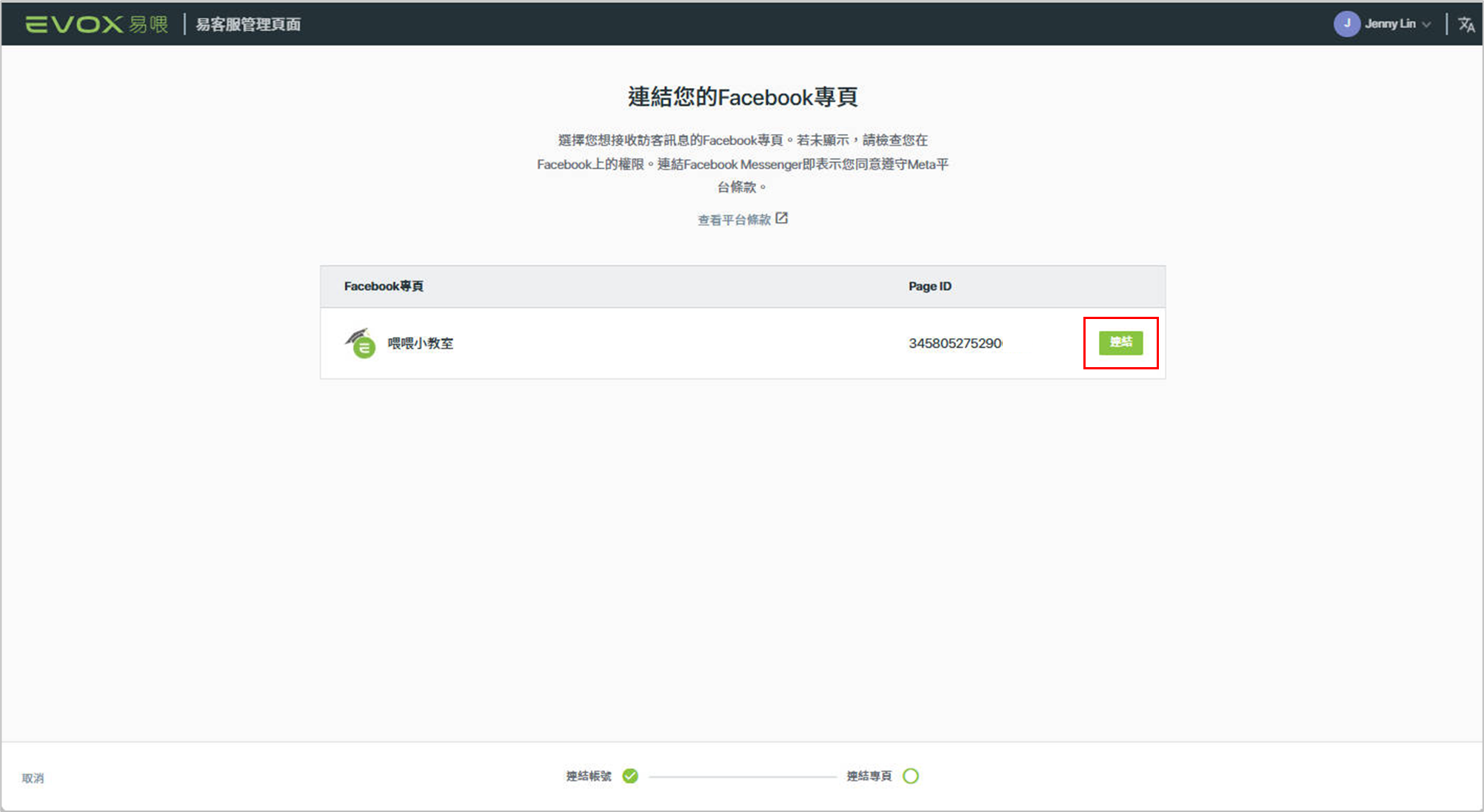
Task: Click the Page ID column header
Action: point(929,286)
